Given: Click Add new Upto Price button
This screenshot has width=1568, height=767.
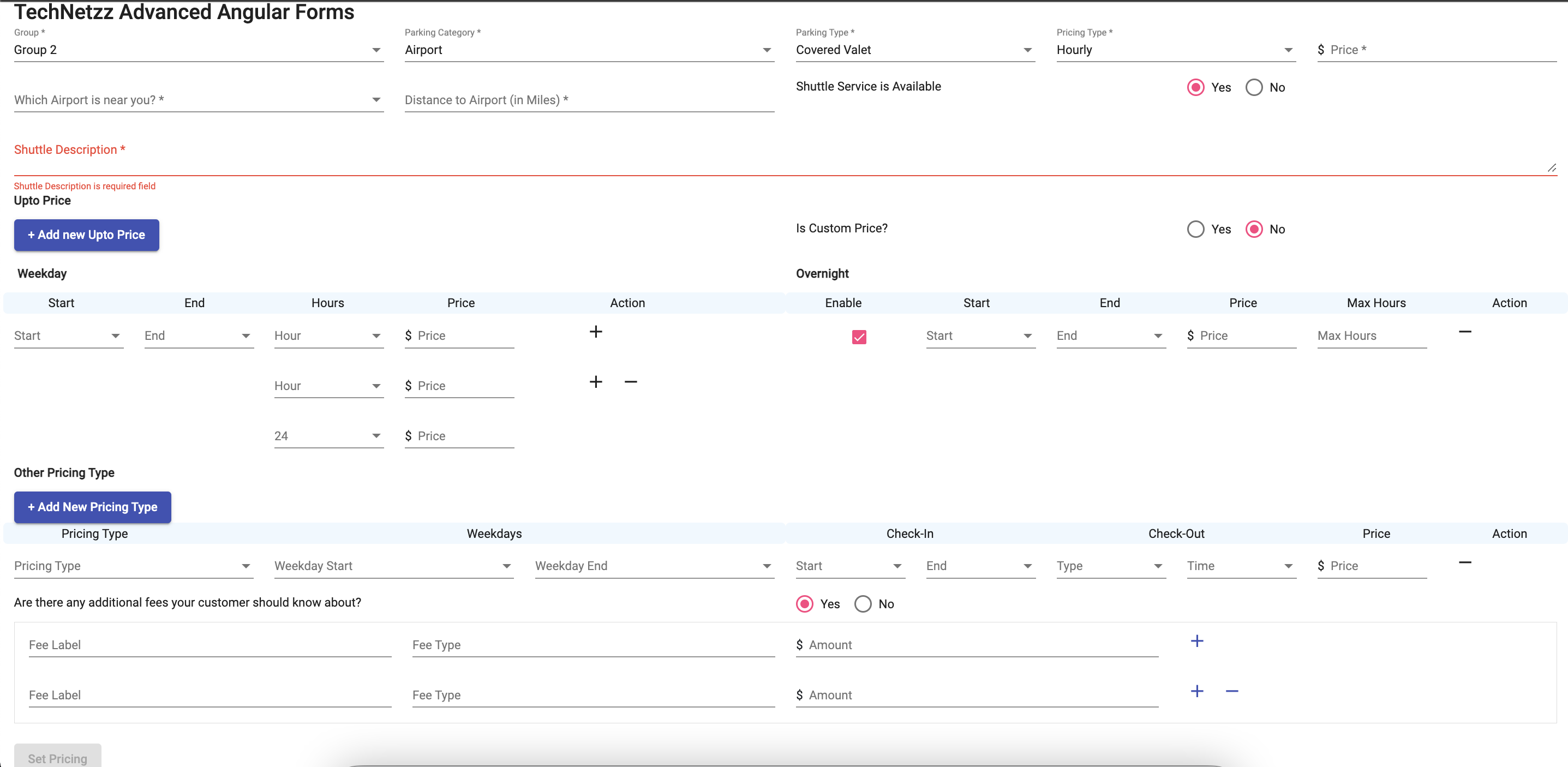Looking at the screenshot, I should [x=86, y=235].
